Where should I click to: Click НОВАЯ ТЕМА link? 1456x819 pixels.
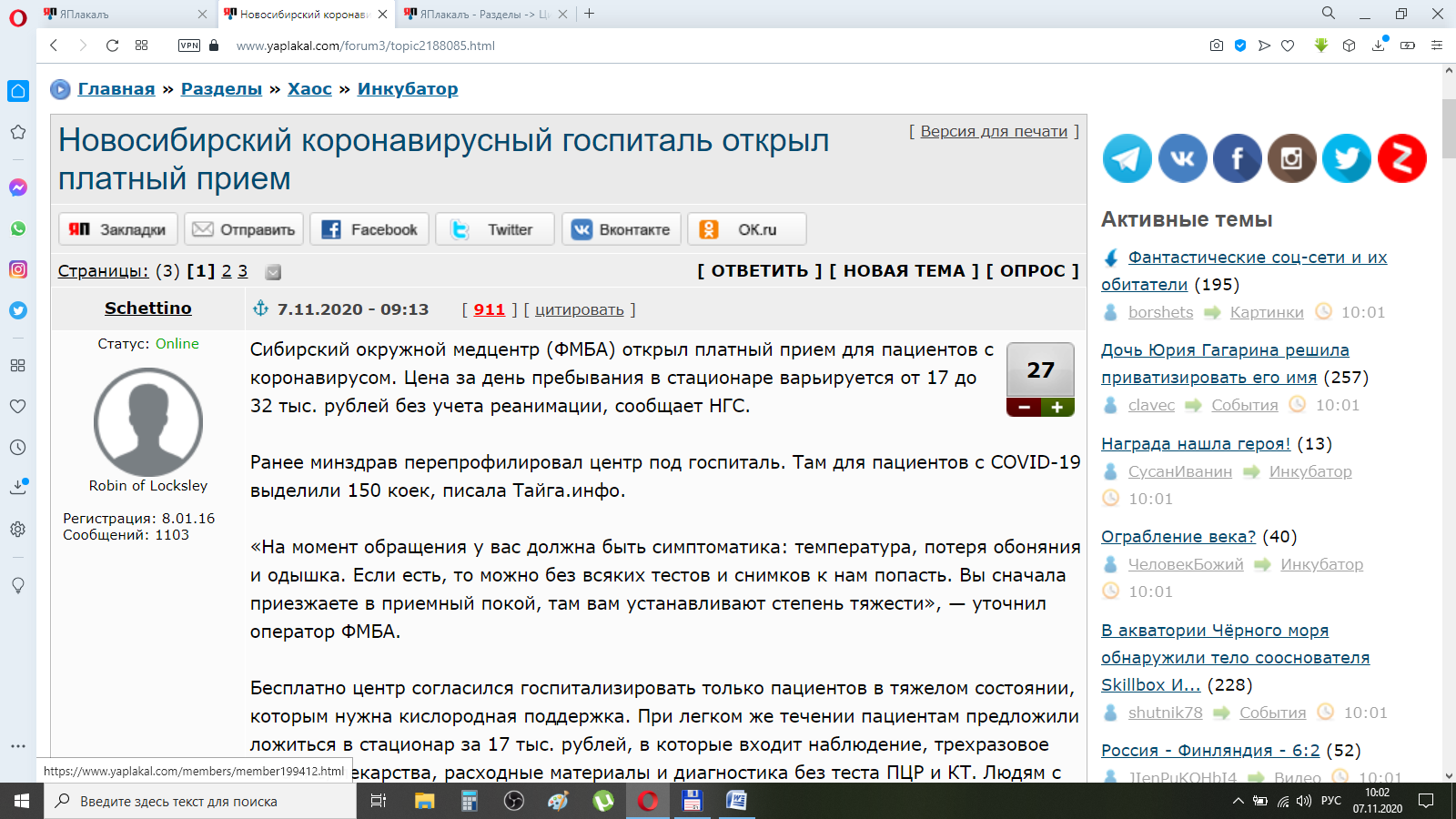[904, 271]
